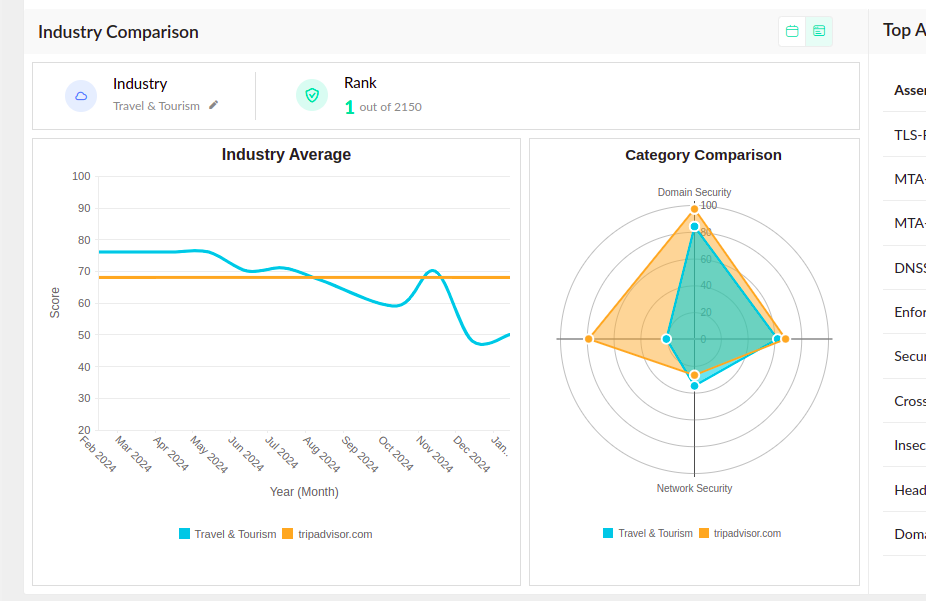The image size is (926, 601).
Task: Click the calendar view icon in Industry Comparison header
Action: [792, 31]
